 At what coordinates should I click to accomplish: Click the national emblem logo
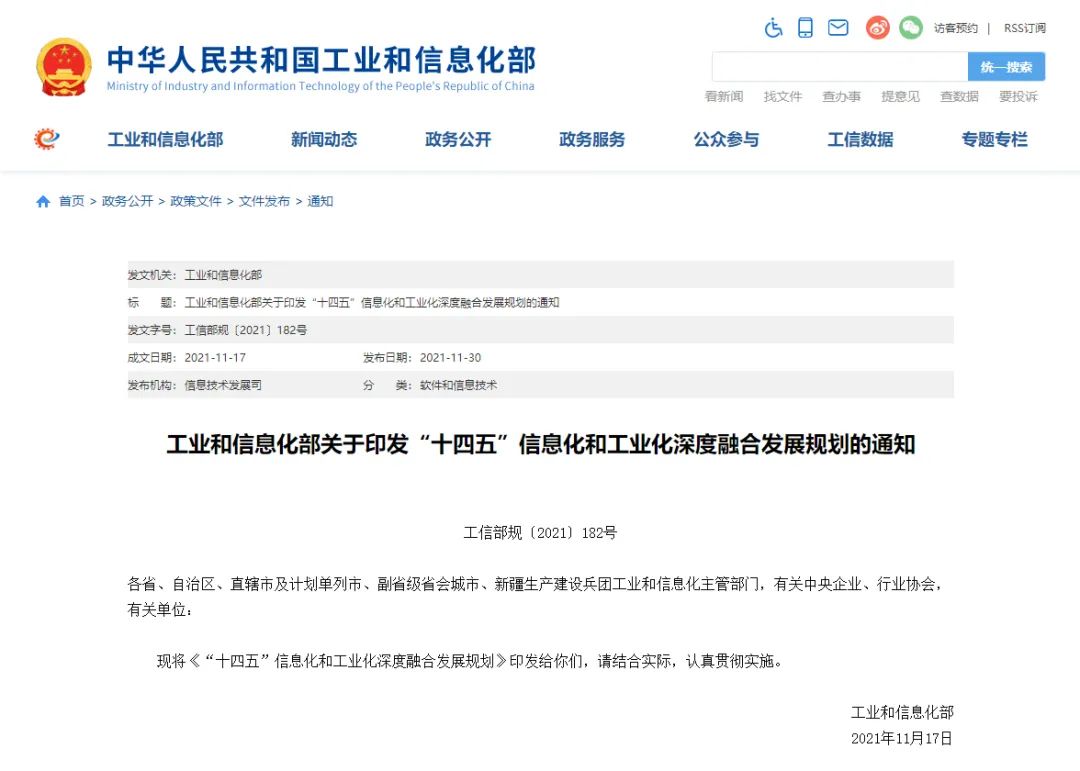63,67
